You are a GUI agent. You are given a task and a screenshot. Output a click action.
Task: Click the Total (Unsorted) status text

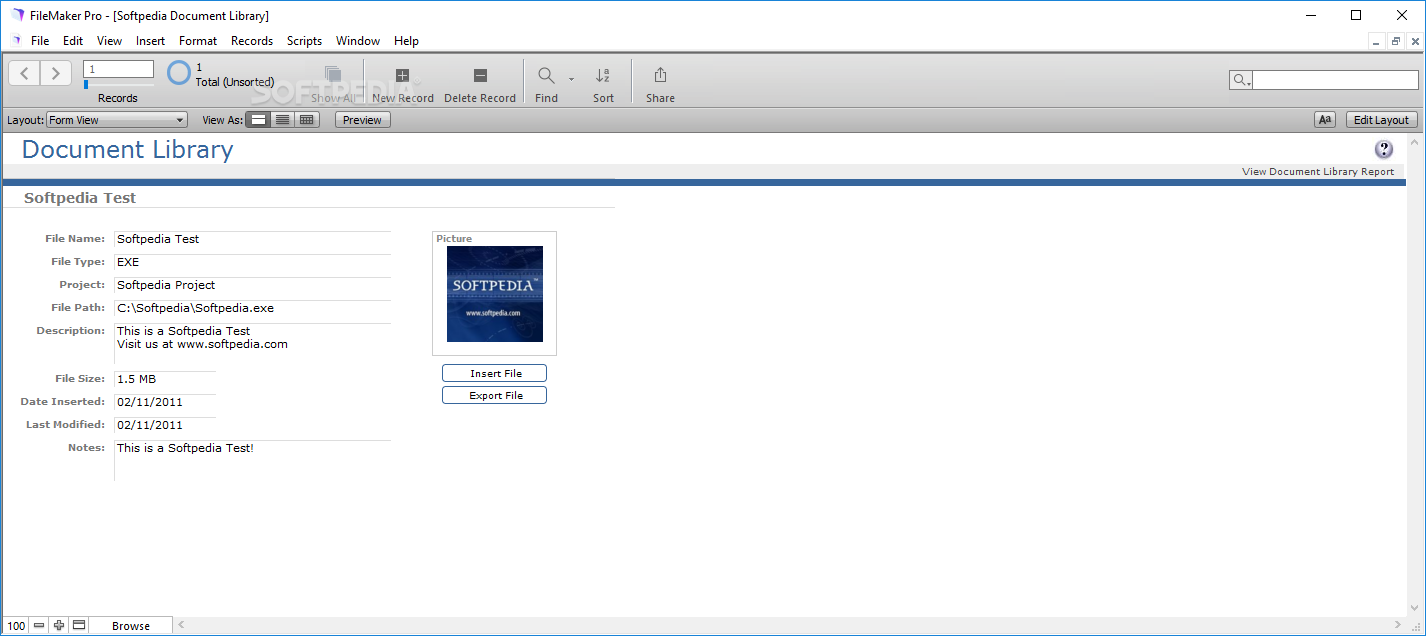click(235, 82)
